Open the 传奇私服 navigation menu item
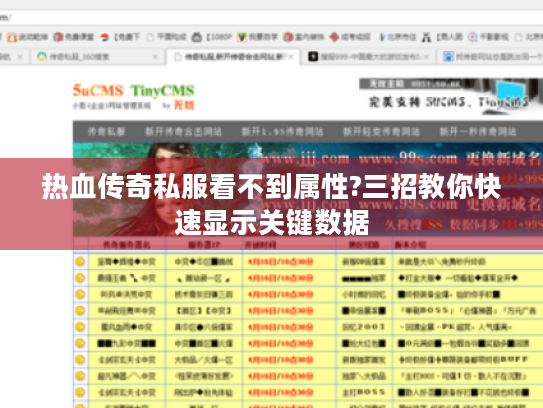 [x=106, y=132]
